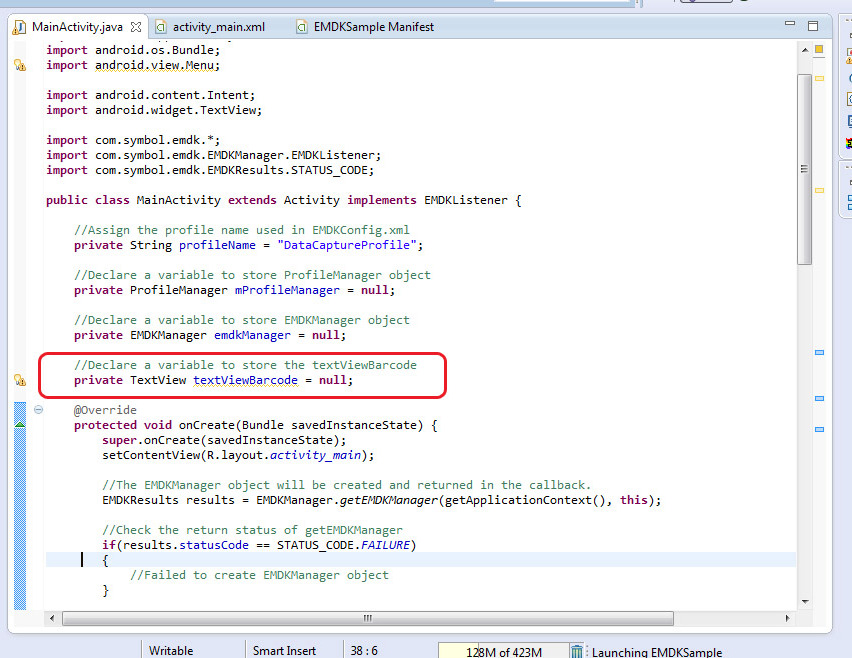
Task: Close the MainActivity.java editor tab
Action: pos(136,27)
